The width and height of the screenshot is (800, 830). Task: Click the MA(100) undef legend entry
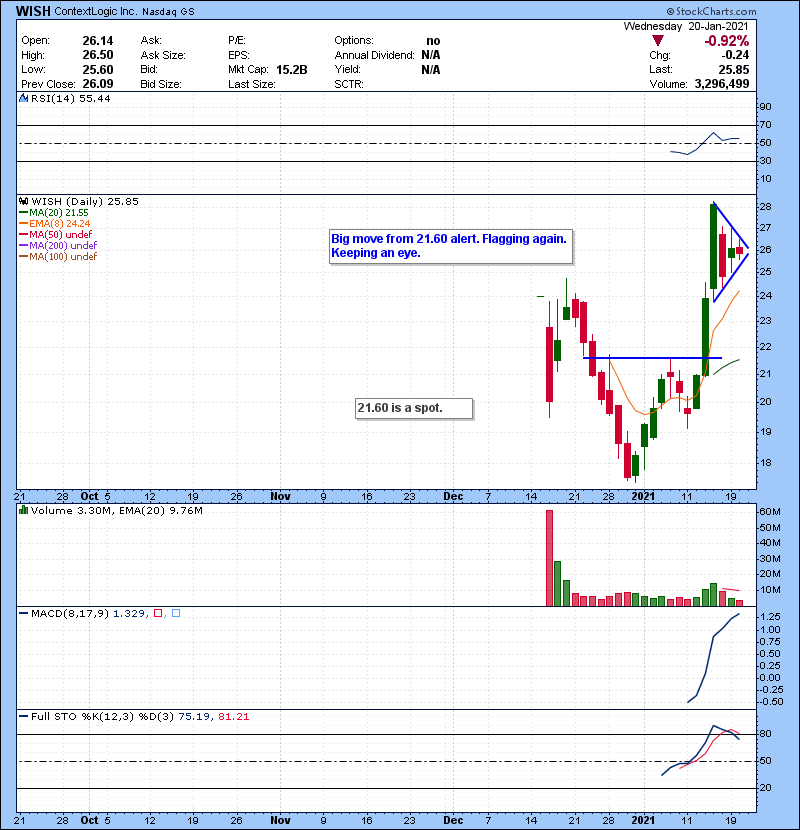[x=58, y=257]
